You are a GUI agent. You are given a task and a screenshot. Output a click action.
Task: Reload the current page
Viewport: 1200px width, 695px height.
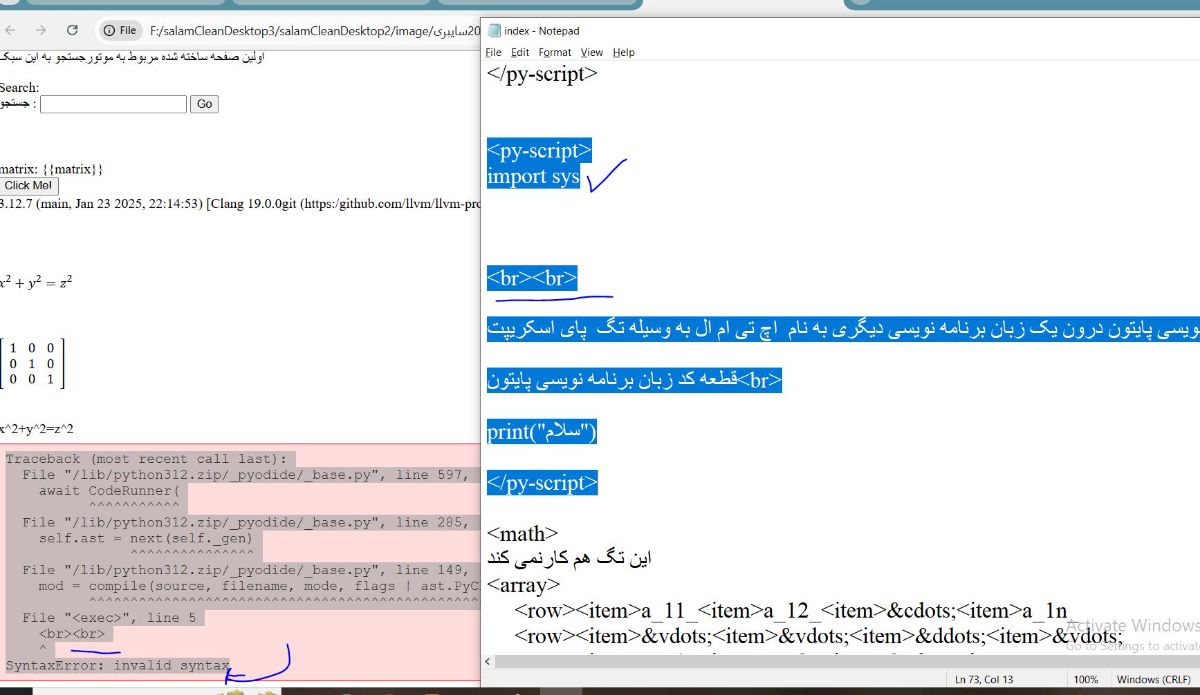(70, 30)
